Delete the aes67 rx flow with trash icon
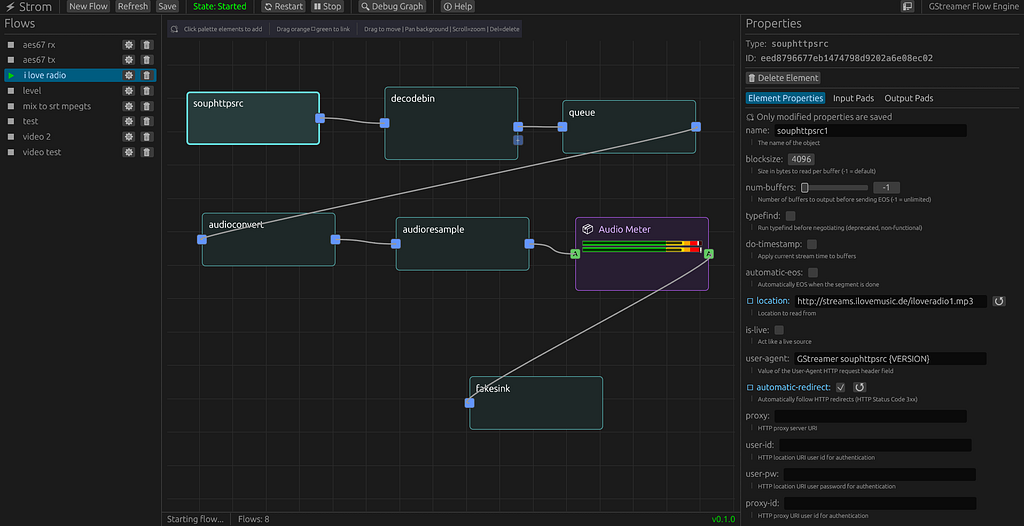1024x526 pixels. click(147, 44)
